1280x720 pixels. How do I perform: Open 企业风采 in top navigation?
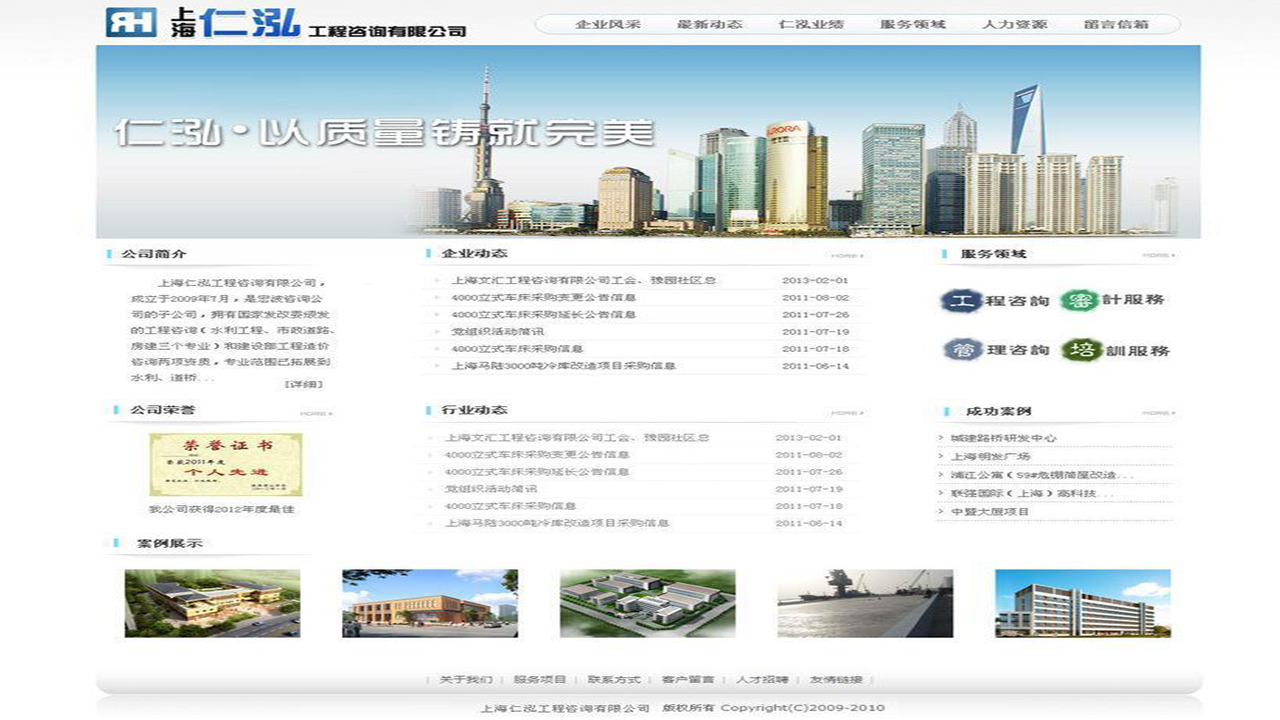pos(608,24)
